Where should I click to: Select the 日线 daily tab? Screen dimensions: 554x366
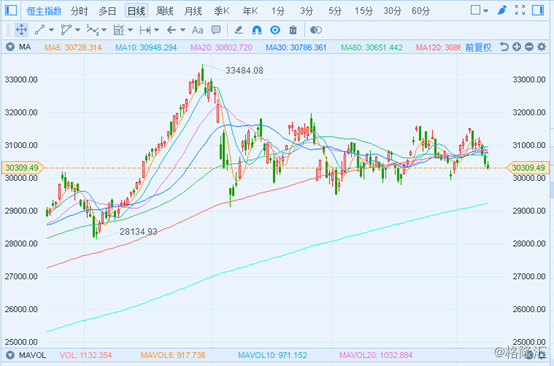pos(136,11)
